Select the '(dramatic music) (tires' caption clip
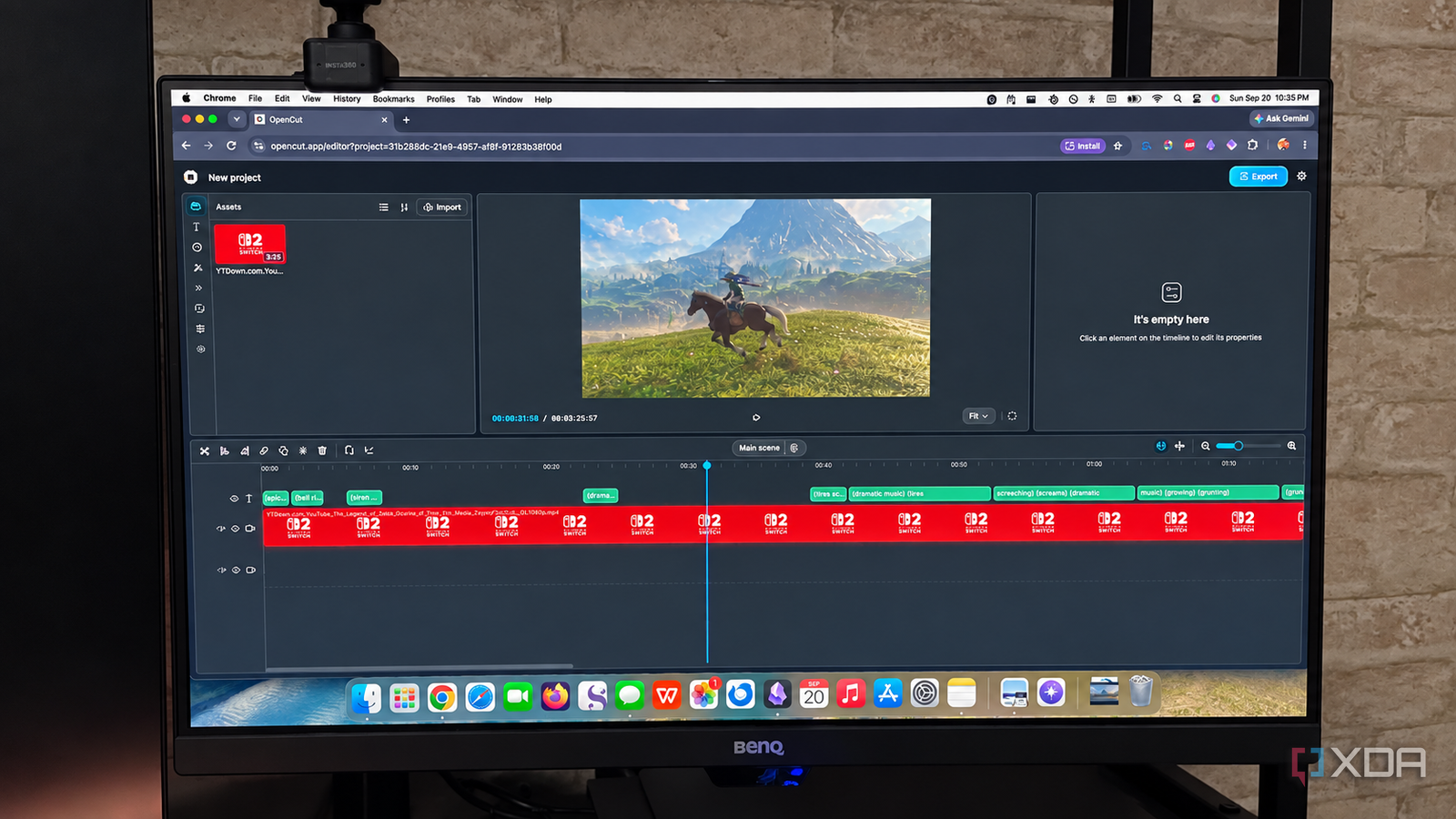This screenshot has height=819, width=1456. click(919, 494)
